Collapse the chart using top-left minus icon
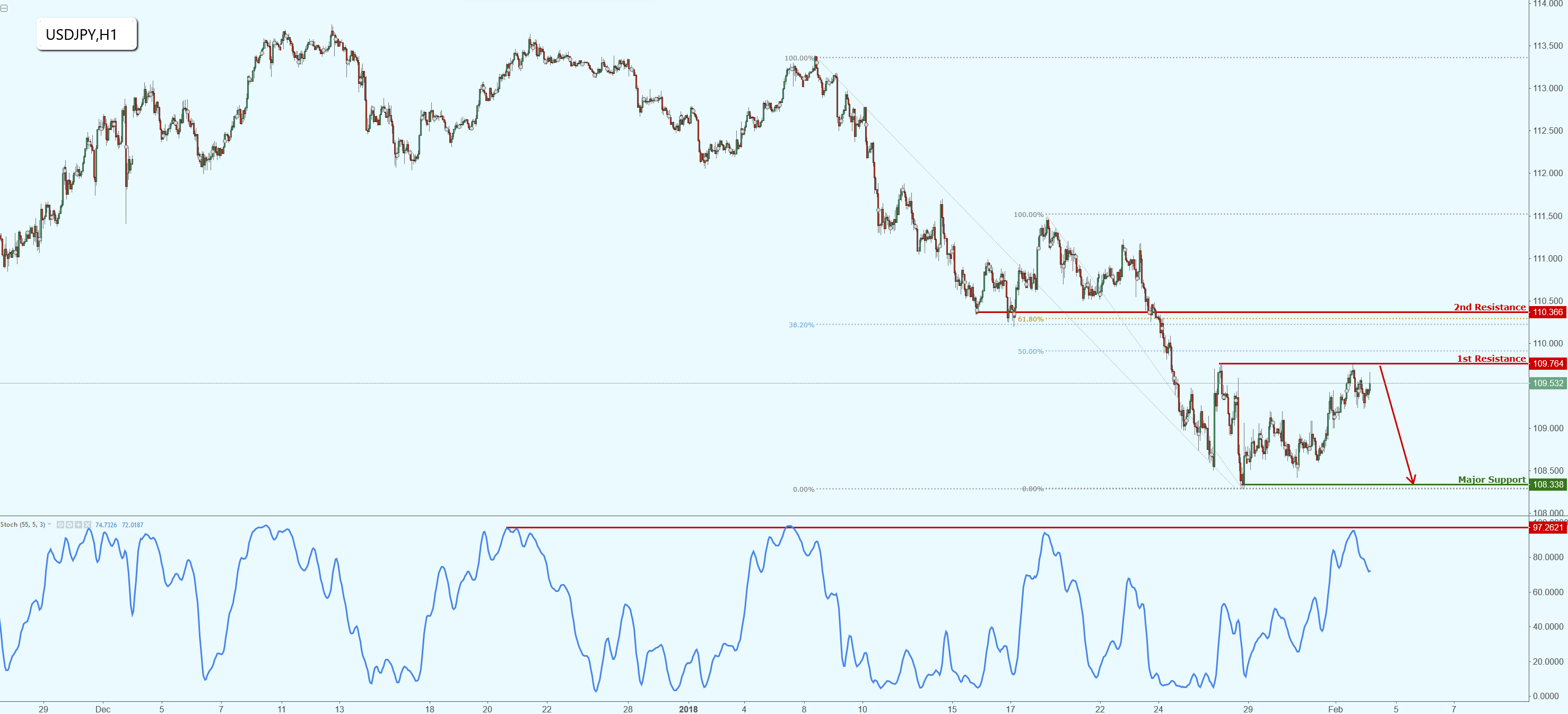 tap(4, 8)
